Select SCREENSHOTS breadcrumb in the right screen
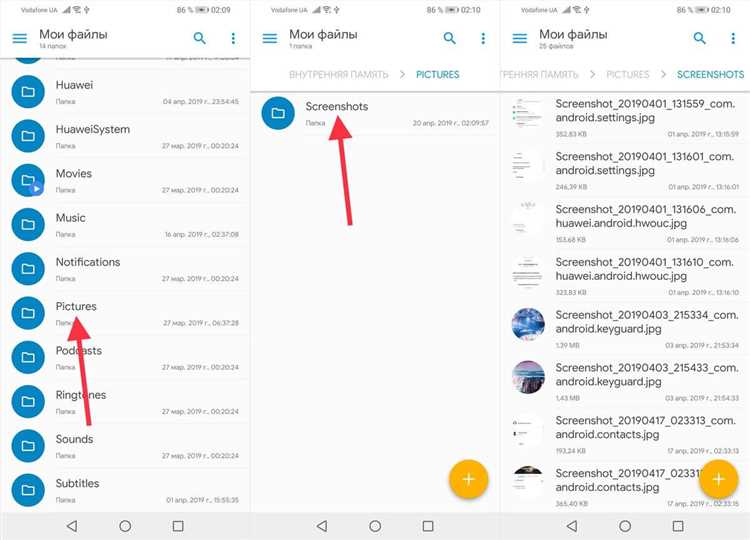Viewport: 750px width, 540px height. pos(710,75)
